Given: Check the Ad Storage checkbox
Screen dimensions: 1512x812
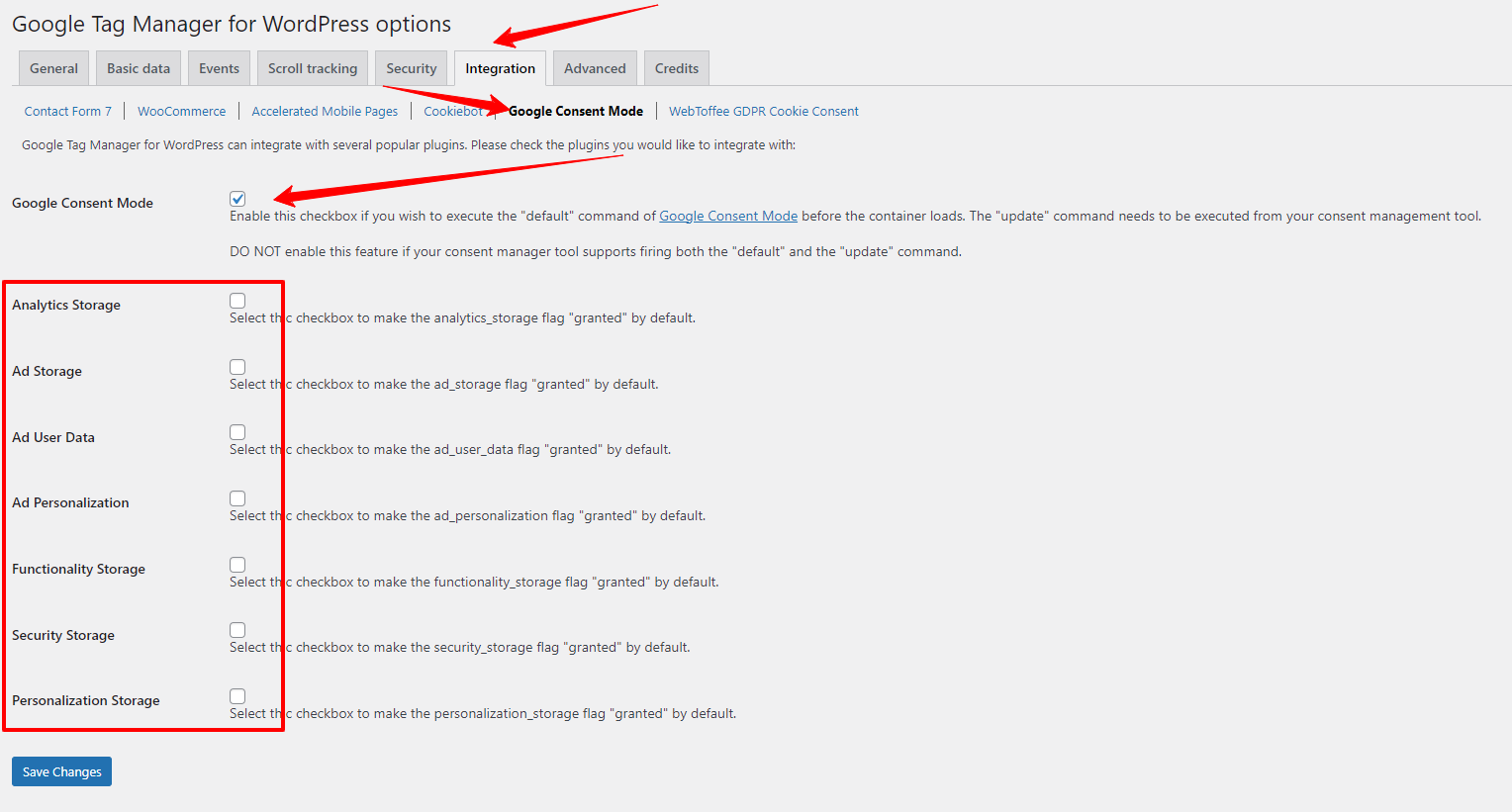Looking at the screenshot, I should pos(237,367).
